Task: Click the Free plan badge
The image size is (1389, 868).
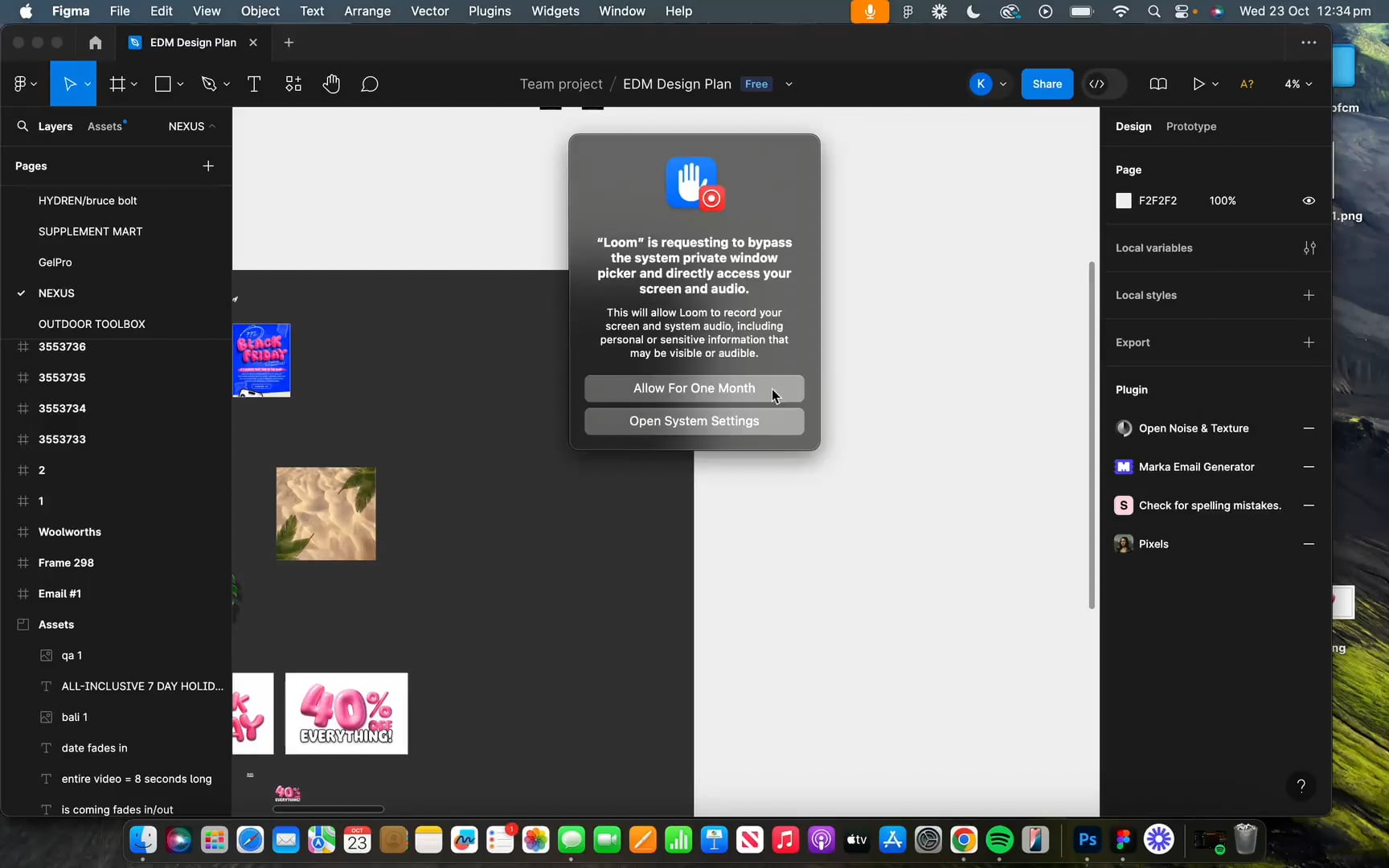Action: click(756, 84)
